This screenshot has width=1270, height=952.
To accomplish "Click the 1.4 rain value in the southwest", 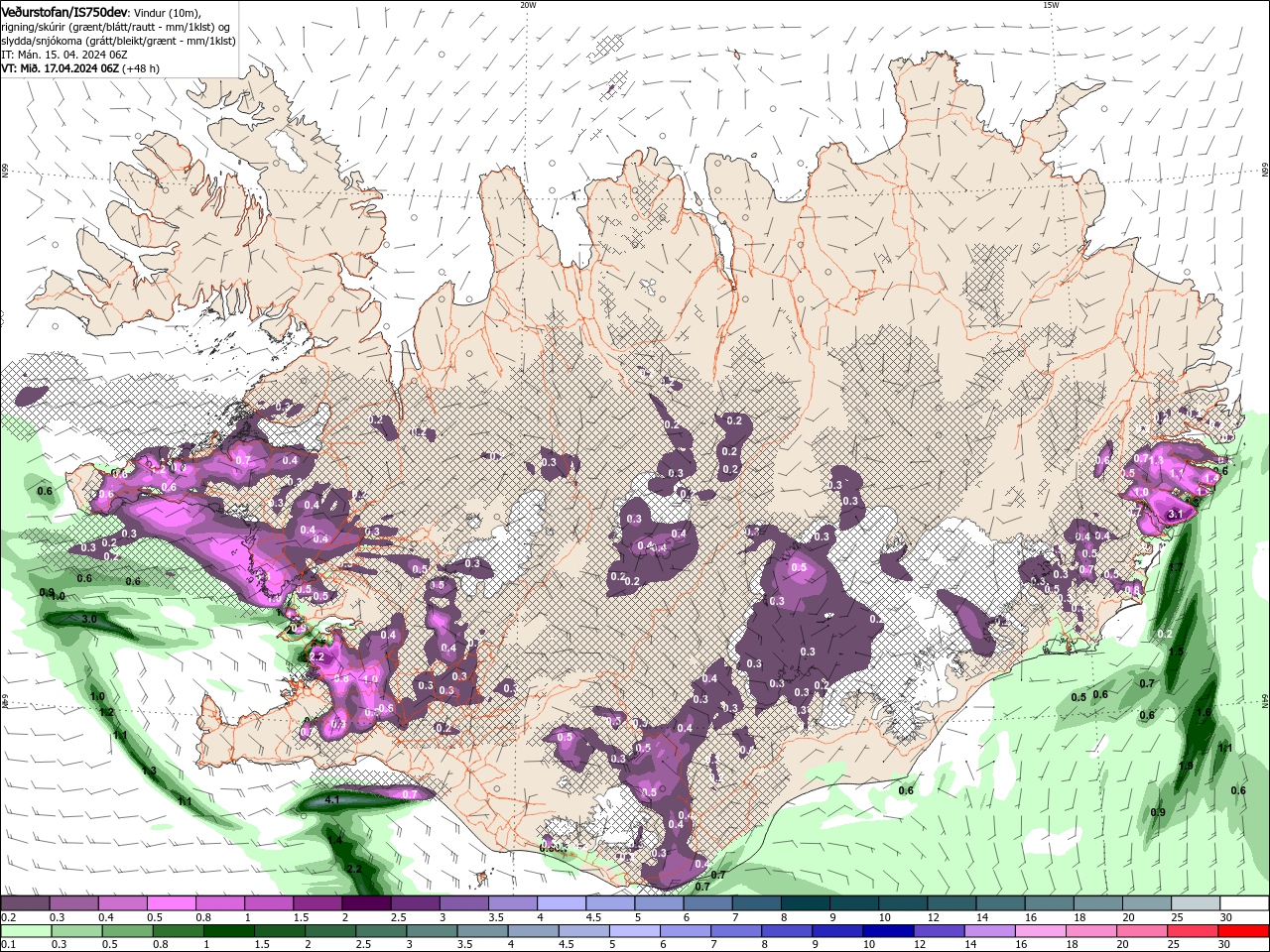I will click(x=335, y=840).
